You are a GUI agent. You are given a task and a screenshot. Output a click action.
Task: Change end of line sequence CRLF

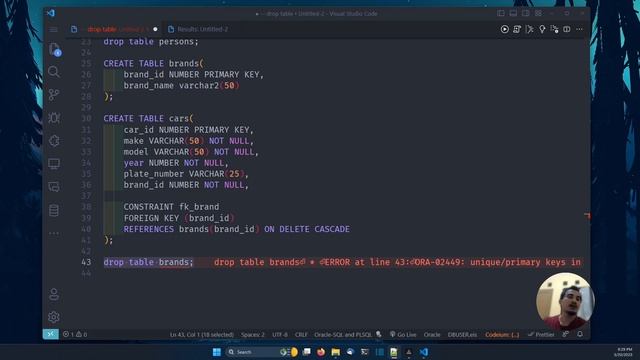(301, 335)
